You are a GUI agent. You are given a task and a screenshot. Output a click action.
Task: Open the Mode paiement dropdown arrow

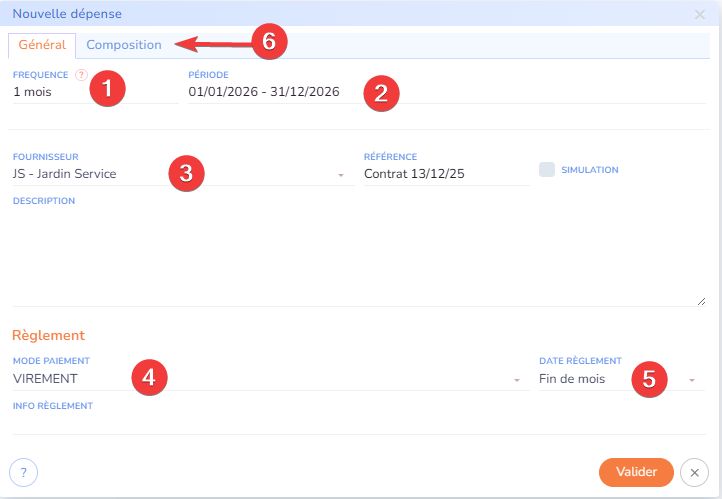click(516, 380)
